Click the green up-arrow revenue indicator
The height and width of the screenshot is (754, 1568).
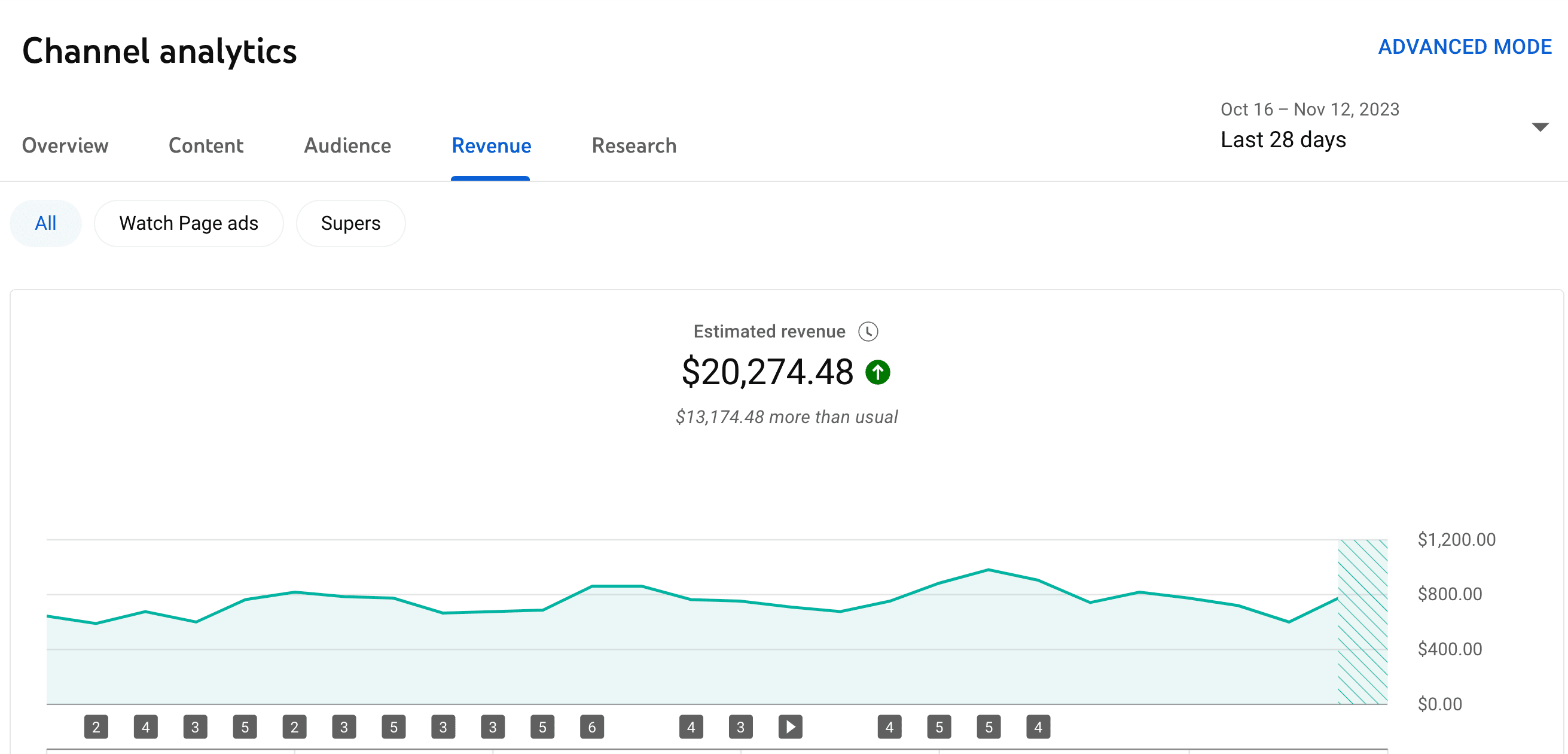[x=877, y=372]
